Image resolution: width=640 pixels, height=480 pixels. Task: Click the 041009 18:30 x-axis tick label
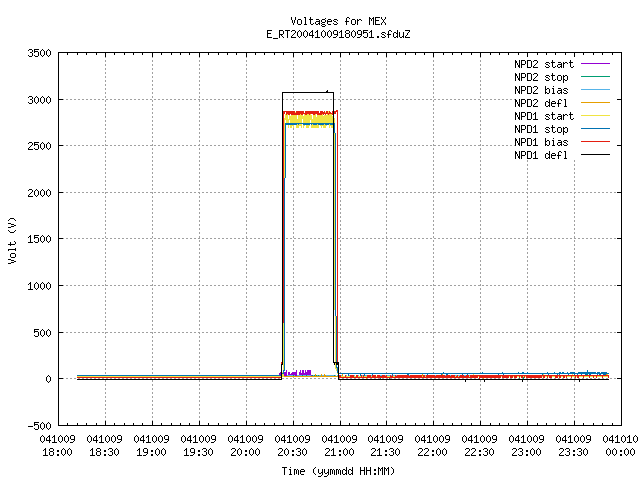104,446
